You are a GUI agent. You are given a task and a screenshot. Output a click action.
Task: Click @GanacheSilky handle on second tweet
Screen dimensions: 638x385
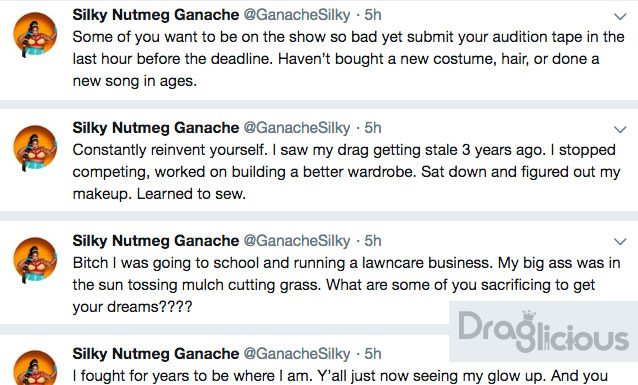point(297,128)
